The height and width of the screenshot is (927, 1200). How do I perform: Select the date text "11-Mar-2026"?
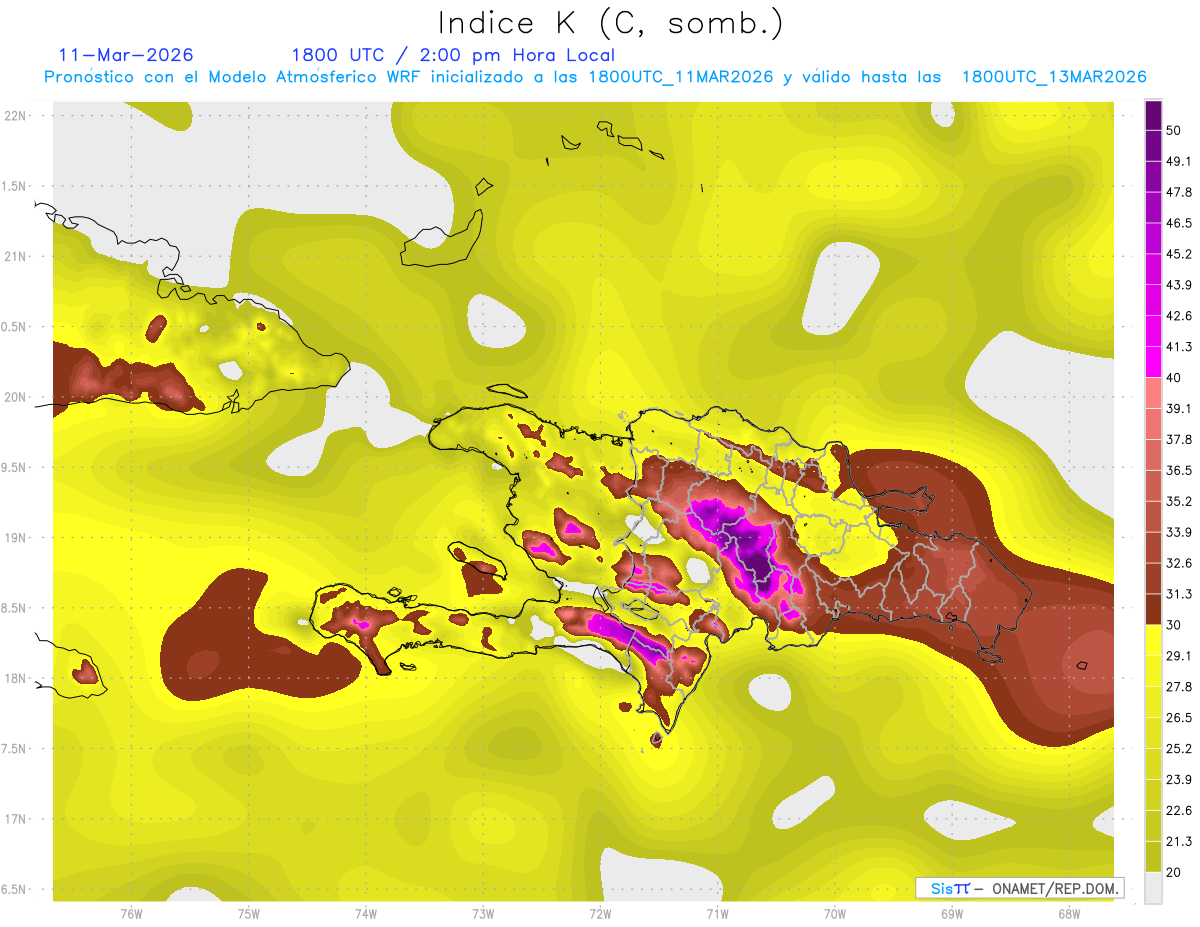click(126, 55)
